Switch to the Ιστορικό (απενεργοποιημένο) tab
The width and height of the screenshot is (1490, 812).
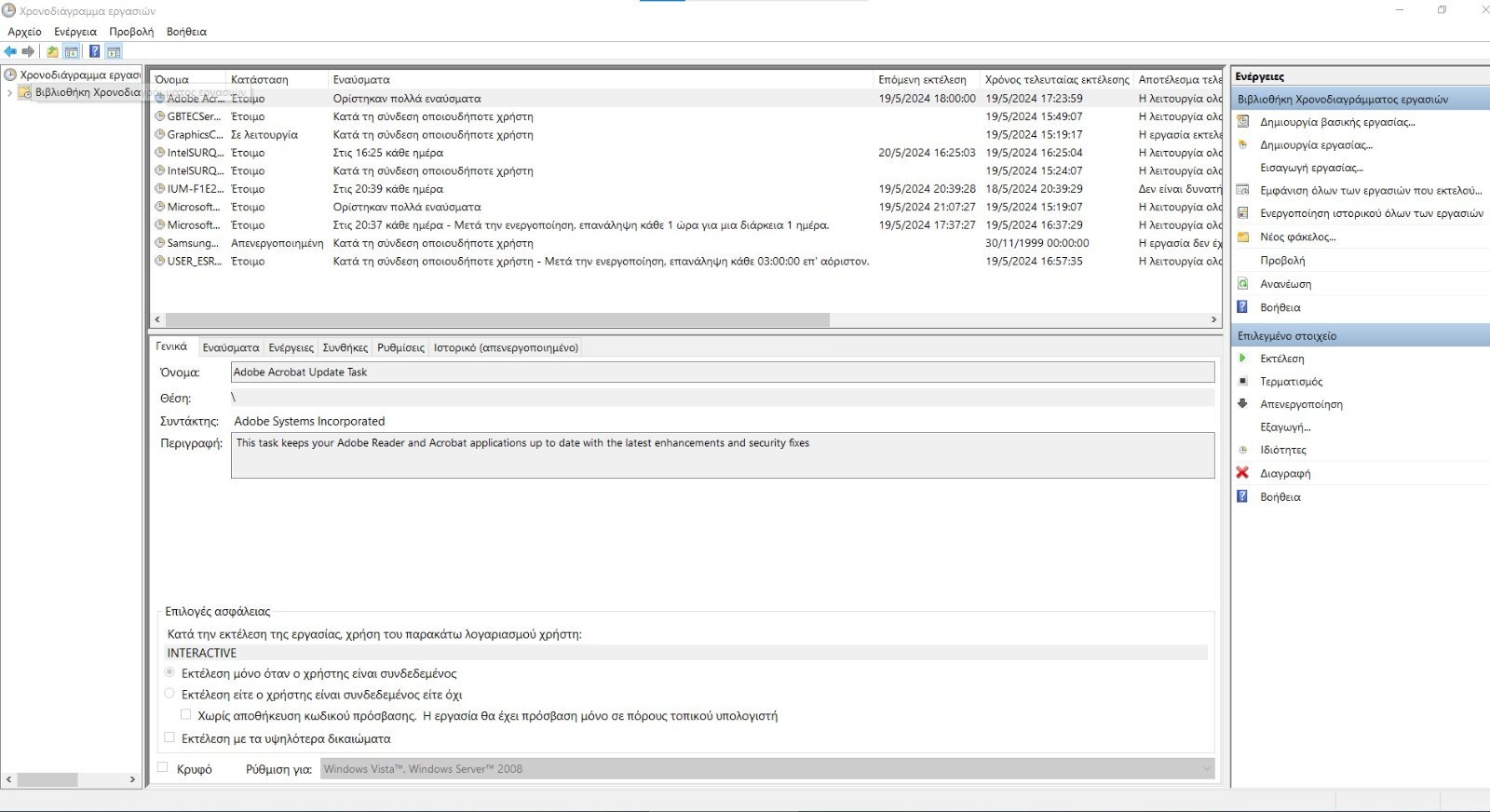click(x=506, y=347)
